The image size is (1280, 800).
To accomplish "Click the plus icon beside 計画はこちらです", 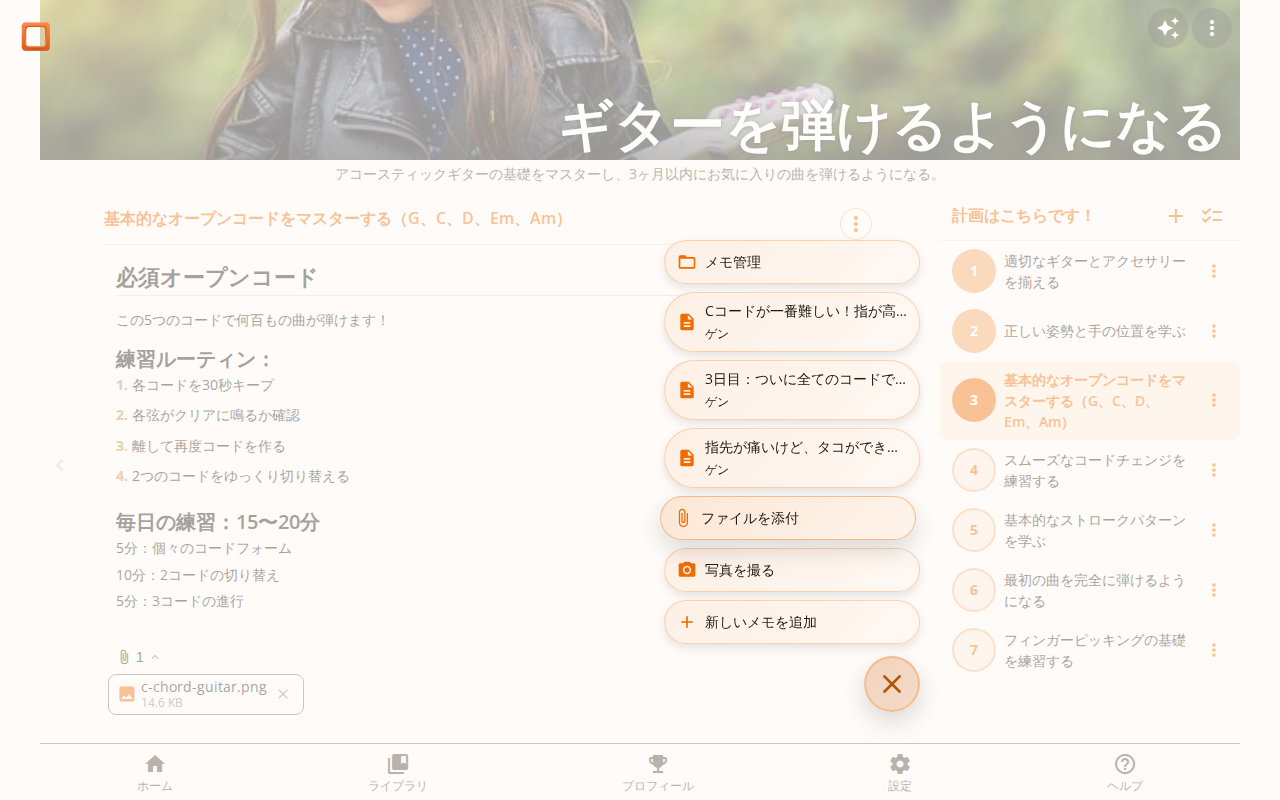I will pyautogui.click(x=1176, y=216).
